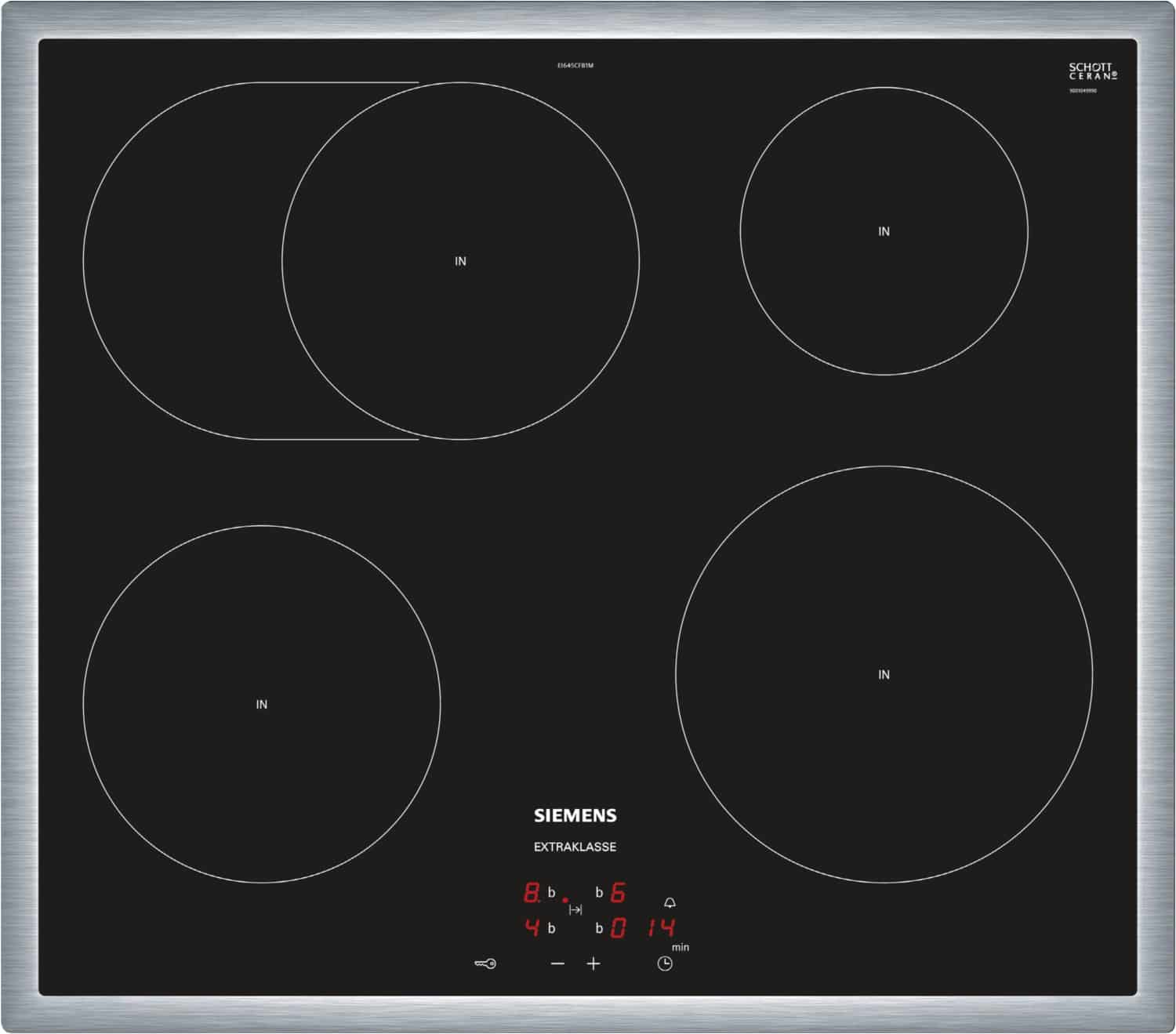The image size is (1176, 1034).
Task: Select the zone display showing power level 0
Action: pos(618,928)
